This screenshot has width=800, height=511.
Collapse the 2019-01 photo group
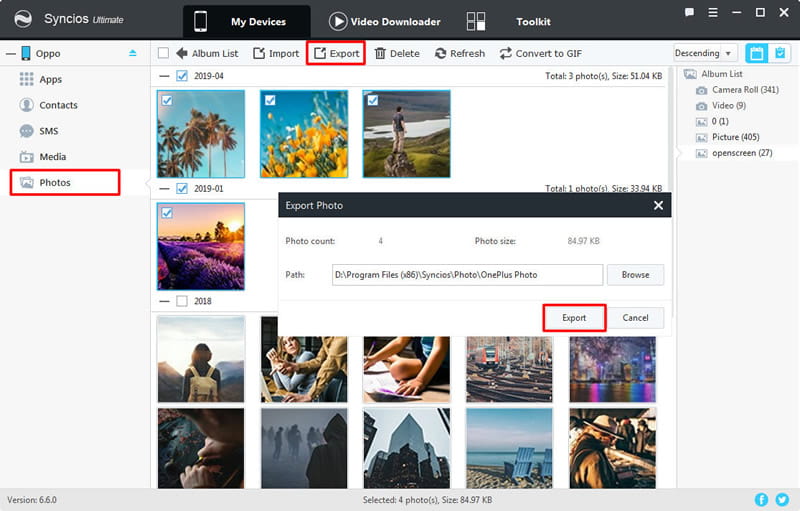(164, 189)
